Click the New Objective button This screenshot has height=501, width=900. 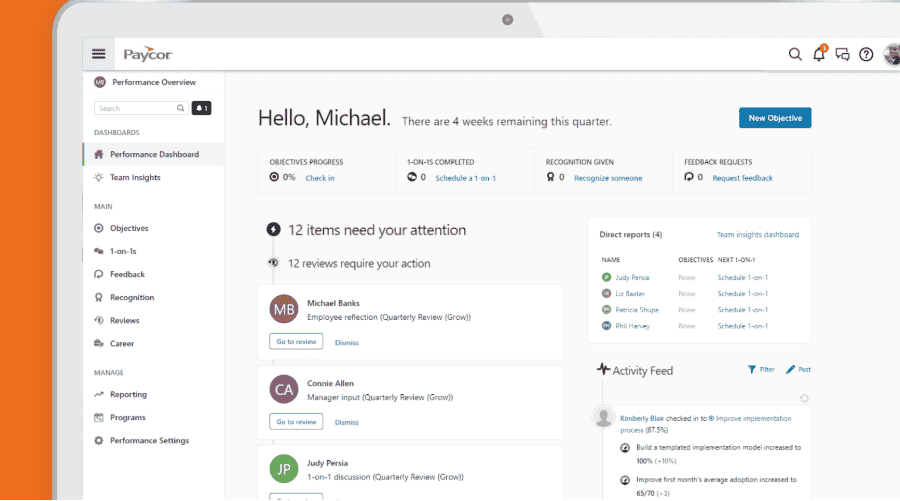coord(775,118)
